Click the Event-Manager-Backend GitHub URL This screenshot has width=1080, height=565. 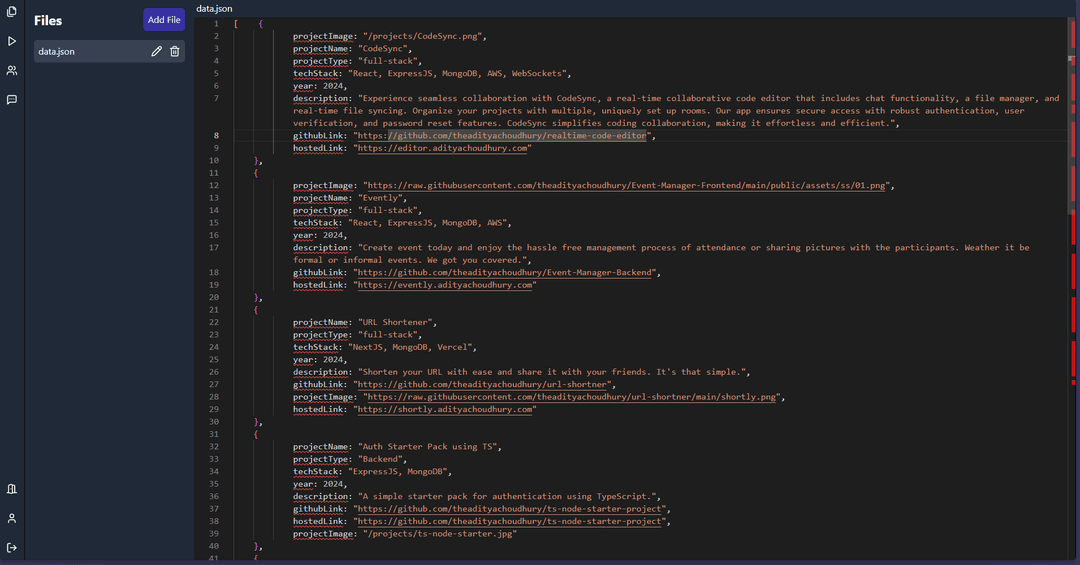(x=506, y=272)
